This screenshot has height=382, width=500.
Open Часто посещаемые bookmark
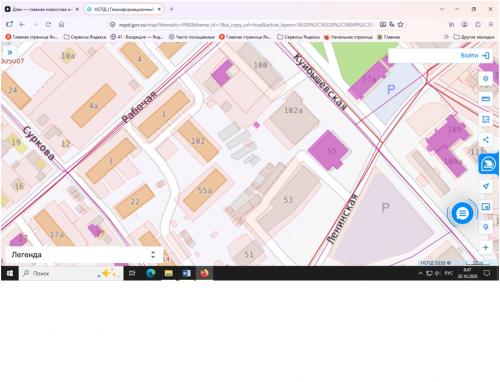point(192,37)
